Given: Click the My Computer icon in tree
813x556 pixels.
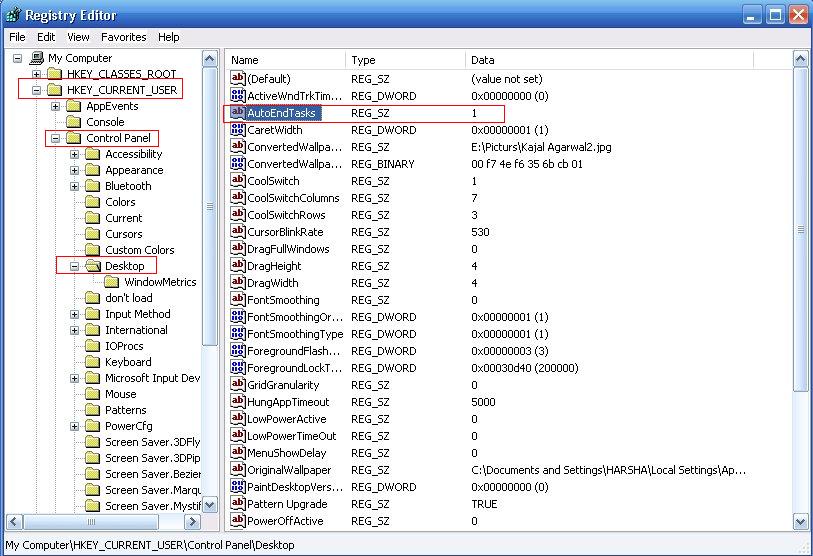Looking at the screenshot, I should click(x=37, y=58).
